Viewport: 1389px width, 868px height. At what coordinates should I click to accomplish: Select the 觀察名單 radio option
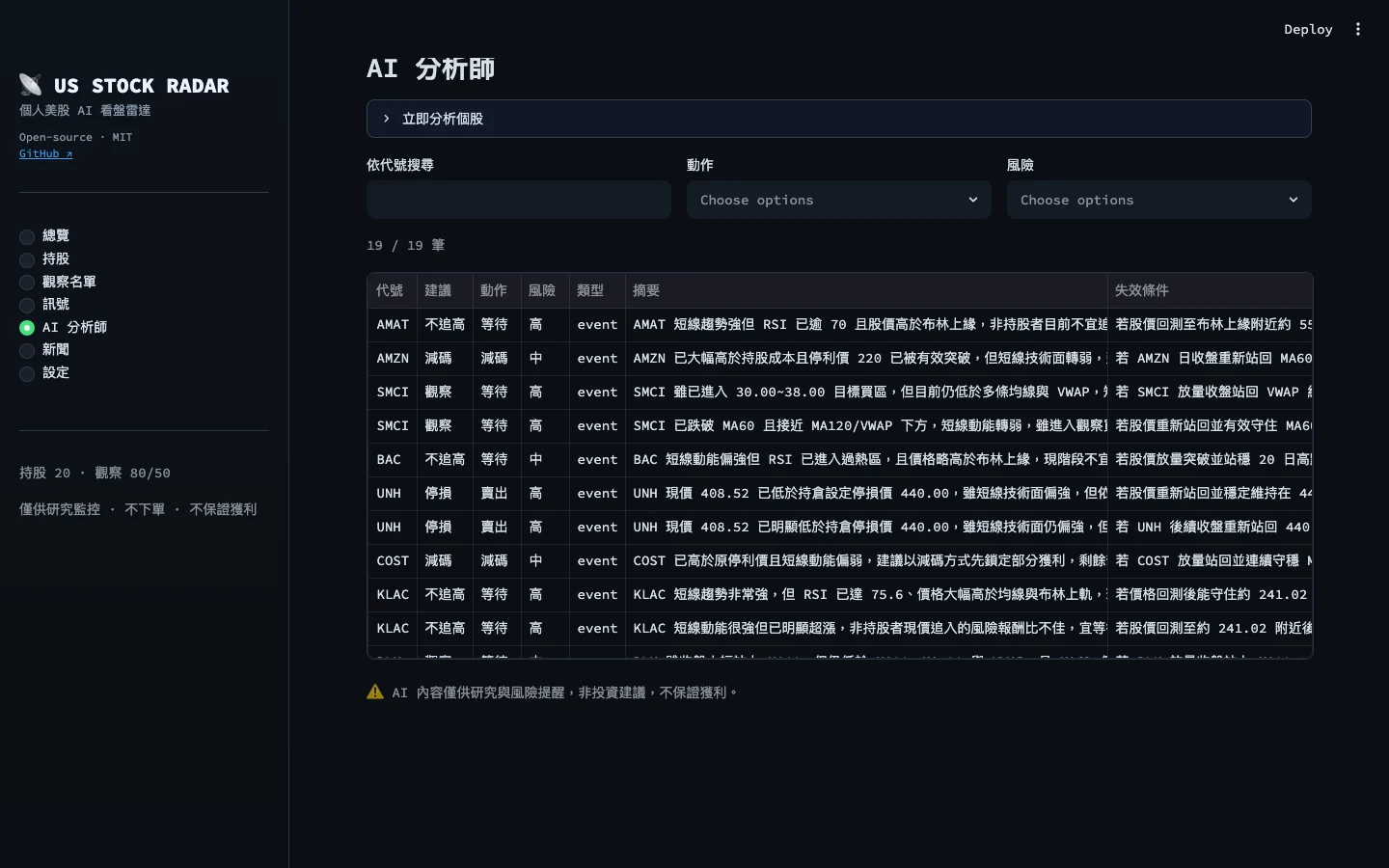(58, 282)
